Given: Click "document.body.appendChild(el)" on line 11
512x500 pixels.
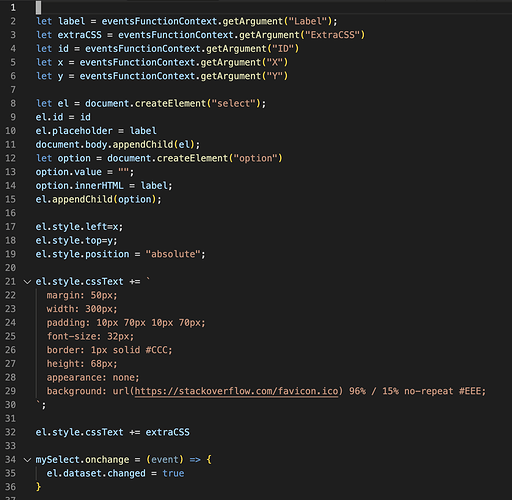Looking at the screenshot, I should [115, 144].
